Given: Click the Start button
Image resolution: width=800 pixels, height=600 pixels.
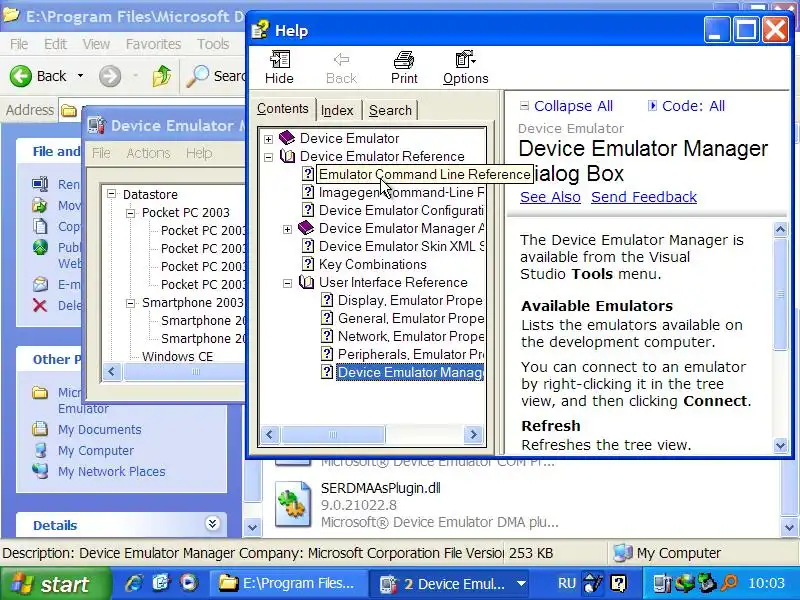Looking at the screenshot, I should pos(55,583).
